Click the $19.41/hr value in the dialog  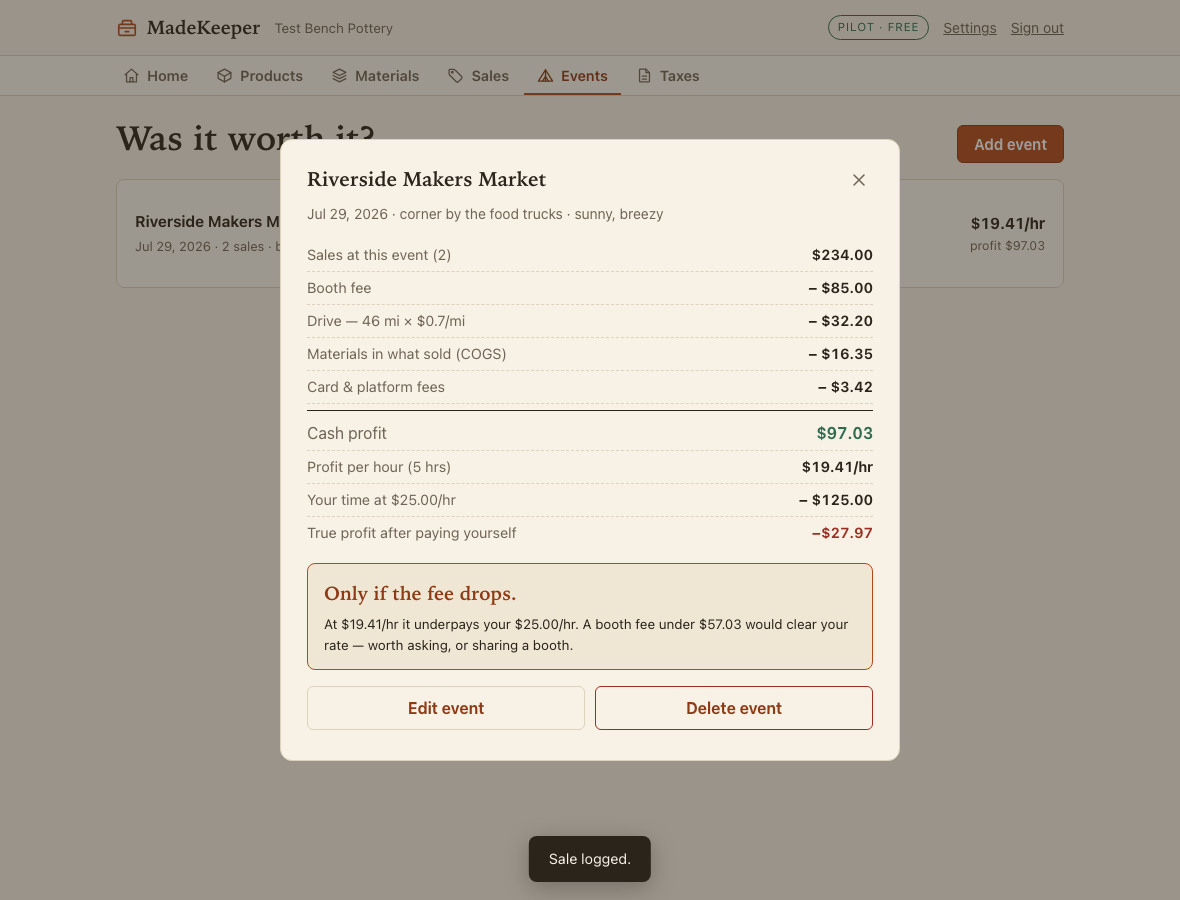pyautogui.click(x=837, y=467)
